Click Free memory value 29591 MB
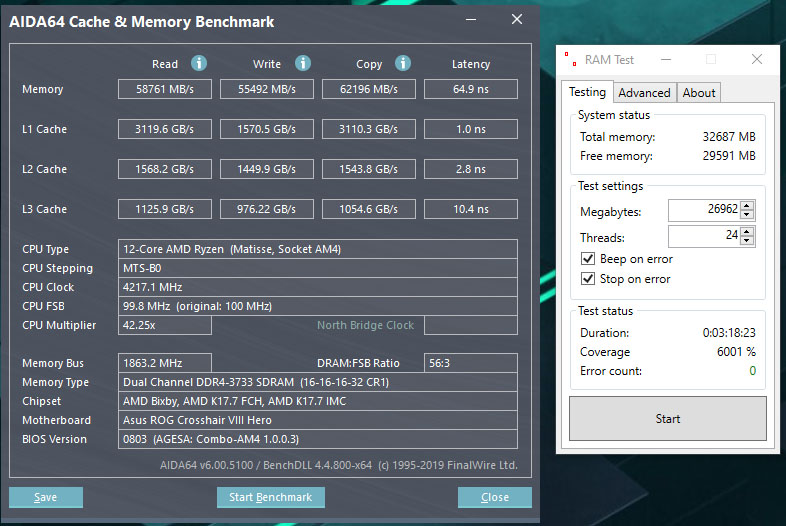 pos(729,156)
